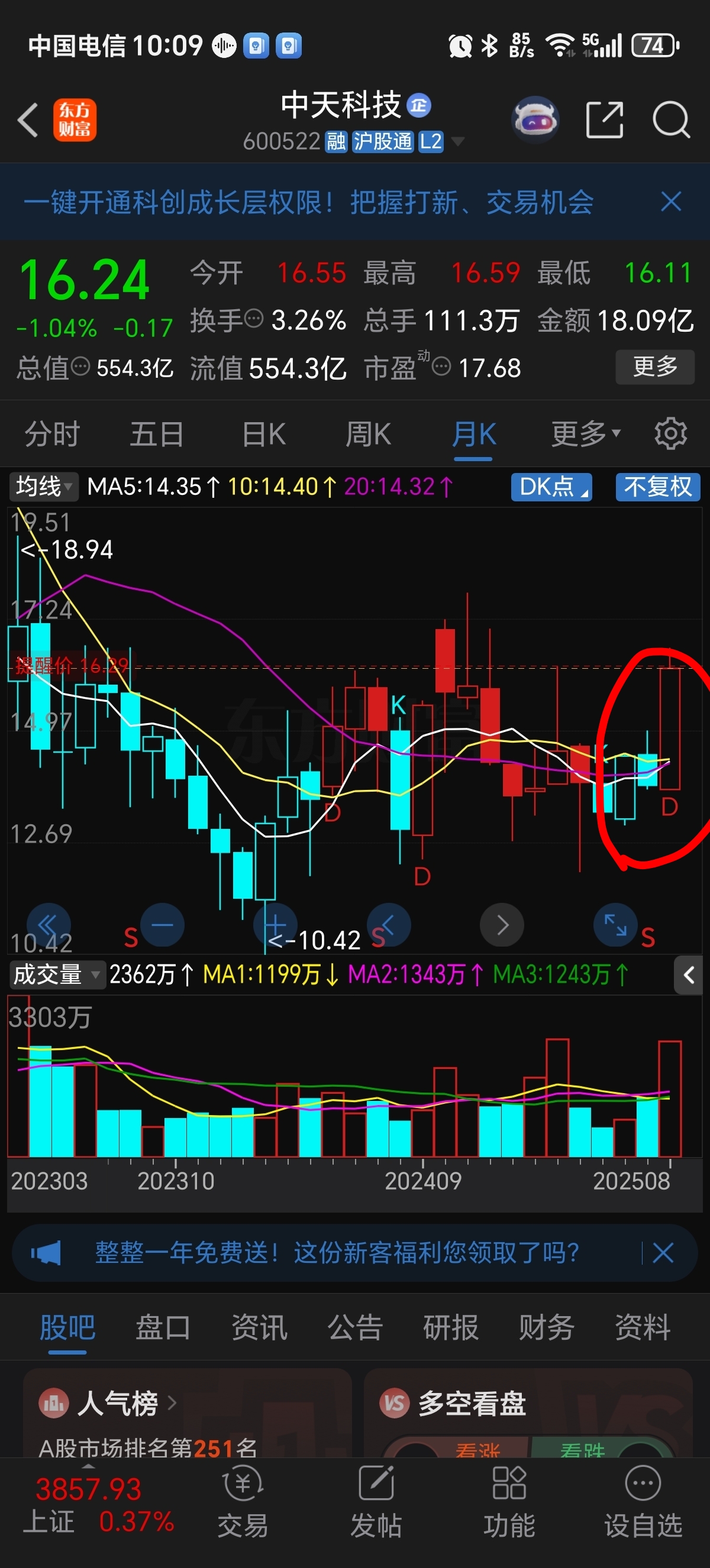The image size is (710, 1568).
Task: Switch to 分时 chart tab
Action: [x=53, y=434]
